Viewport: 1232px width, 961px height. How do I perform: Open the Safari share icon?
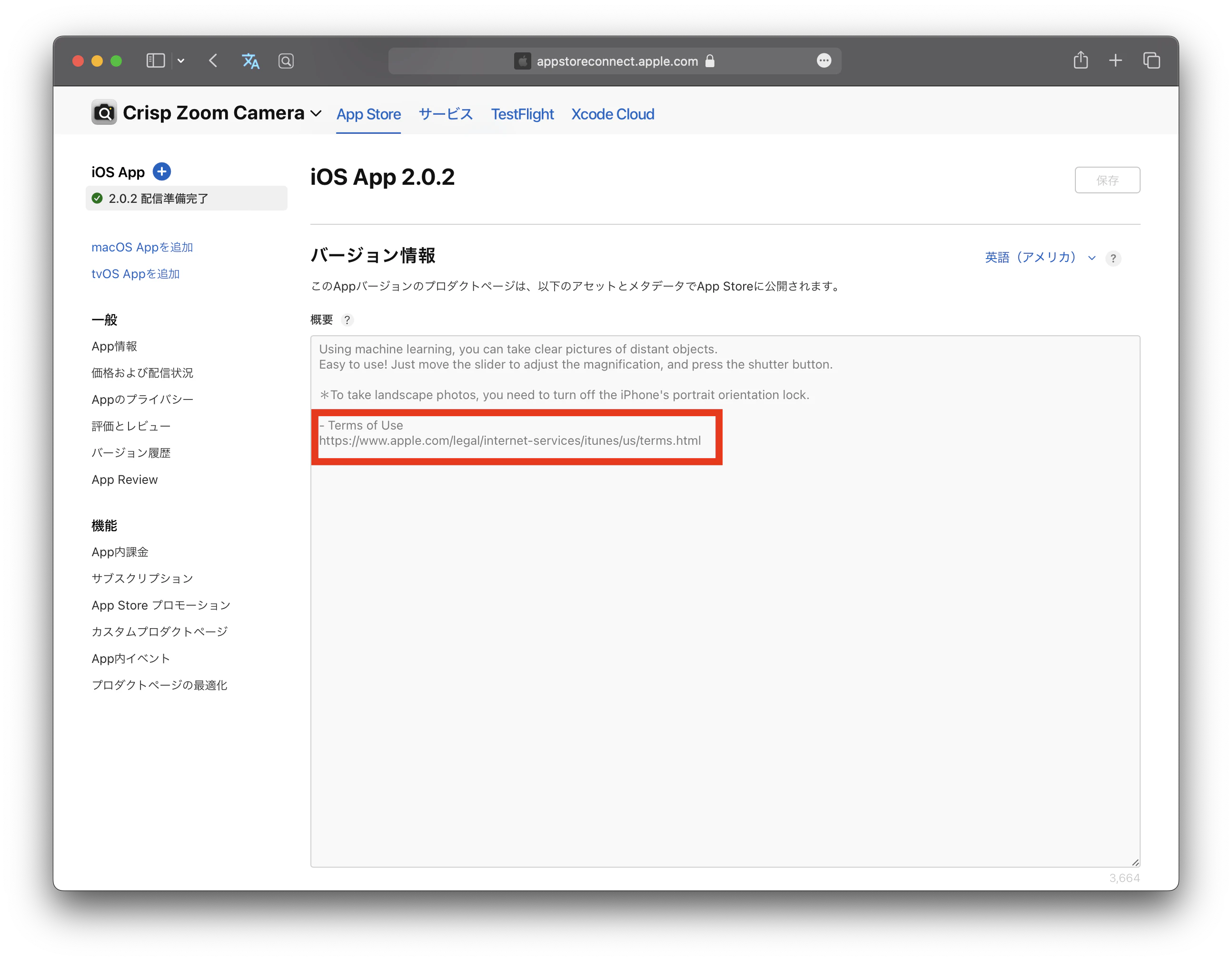pos(1080,60)
